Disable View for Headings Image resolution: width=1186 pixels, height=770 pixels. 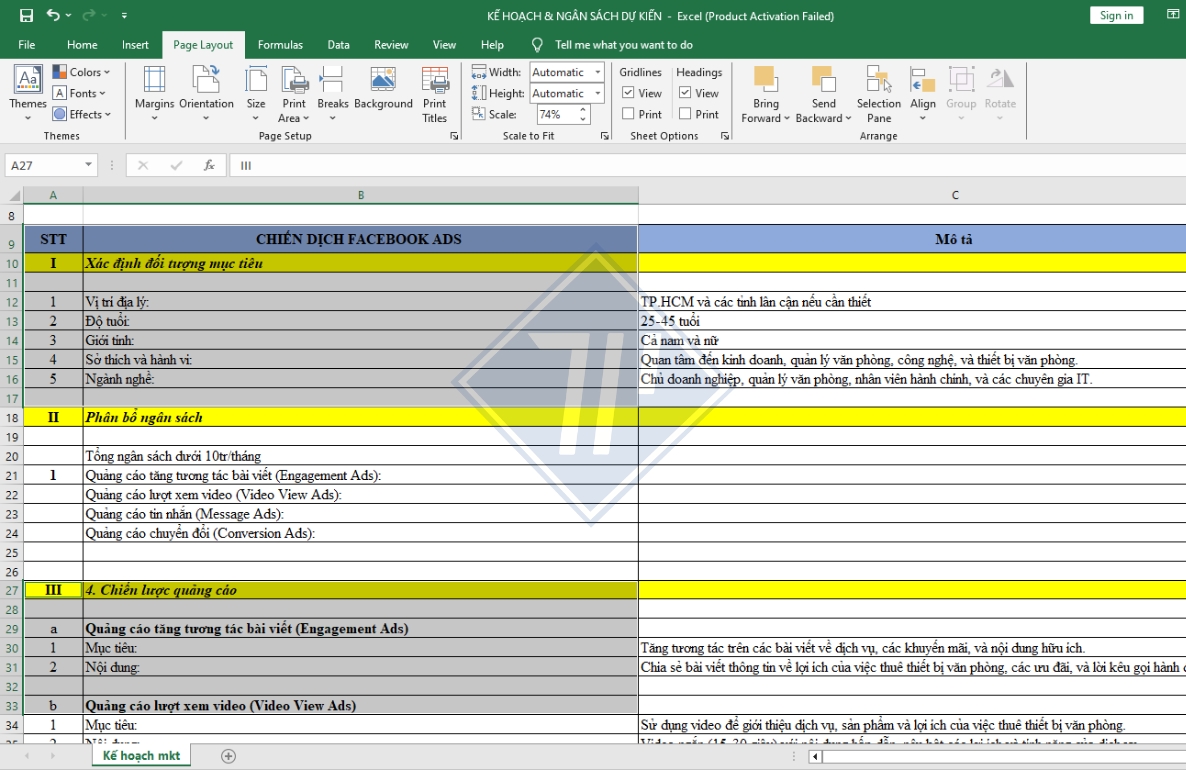684,92
